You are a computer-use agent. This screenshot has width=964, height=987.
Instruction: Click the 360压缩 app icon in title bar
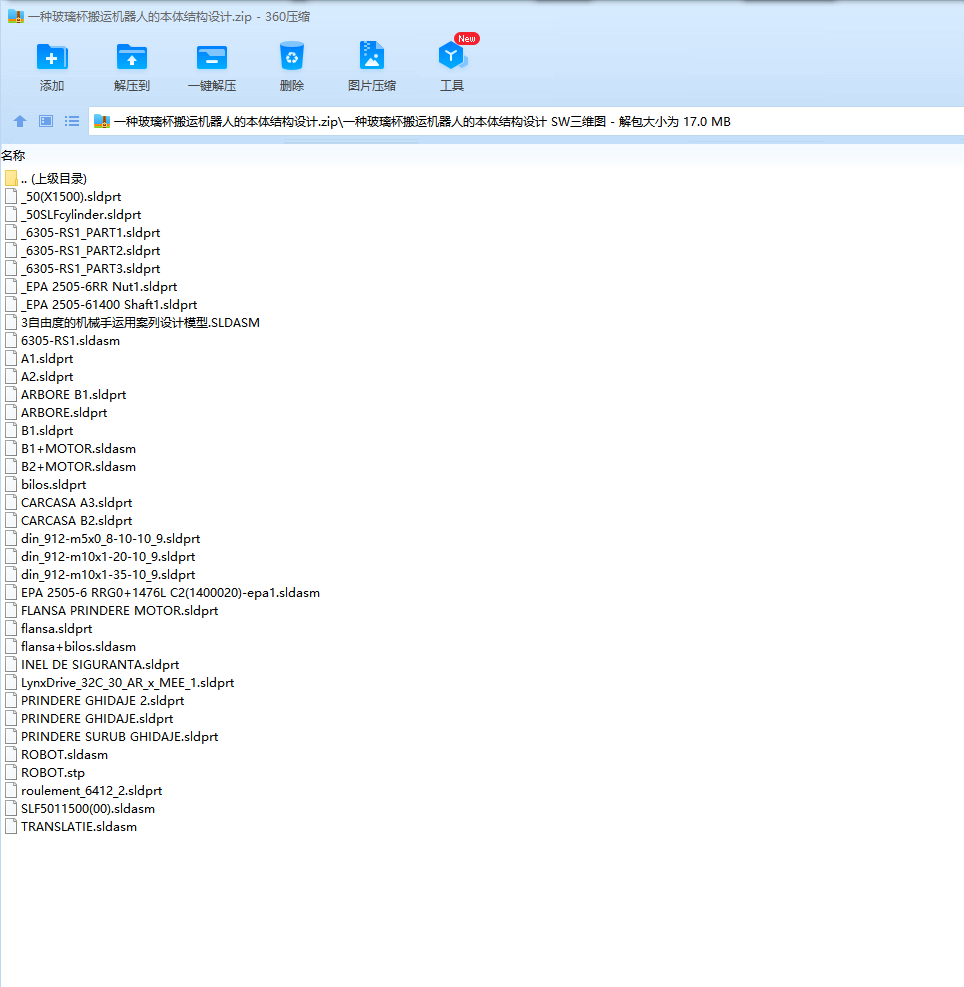pyautogui.click(x=16, y=16)
